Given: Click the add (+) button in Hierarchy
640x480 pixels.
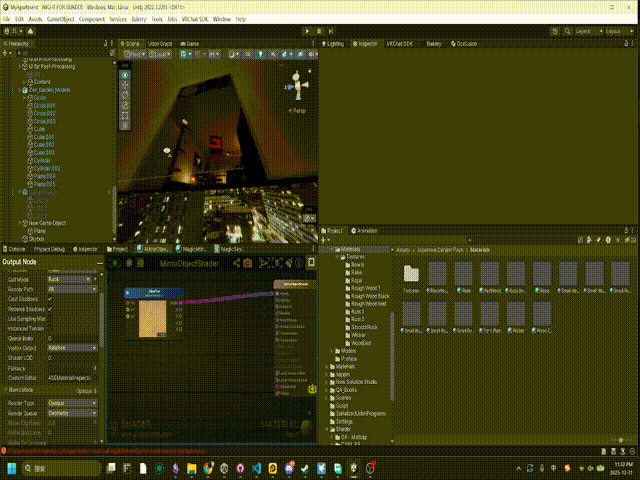Looking at the screenshot, I should [6, 54].
